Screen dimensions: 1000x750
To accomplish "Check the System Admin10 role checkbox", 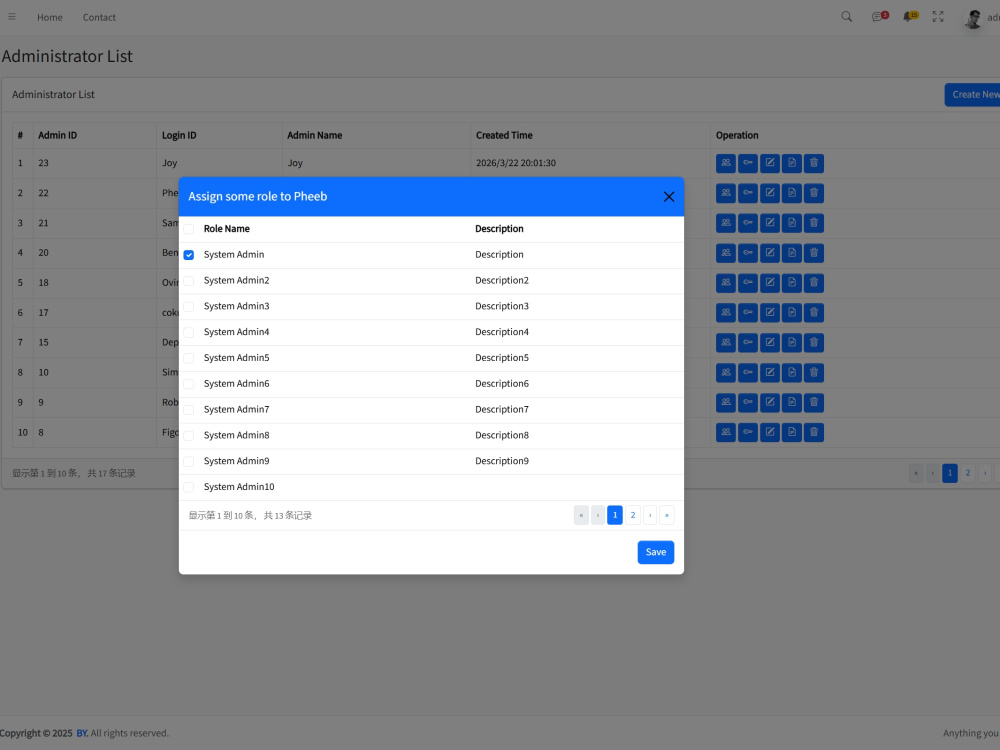I will click(189, 487).
